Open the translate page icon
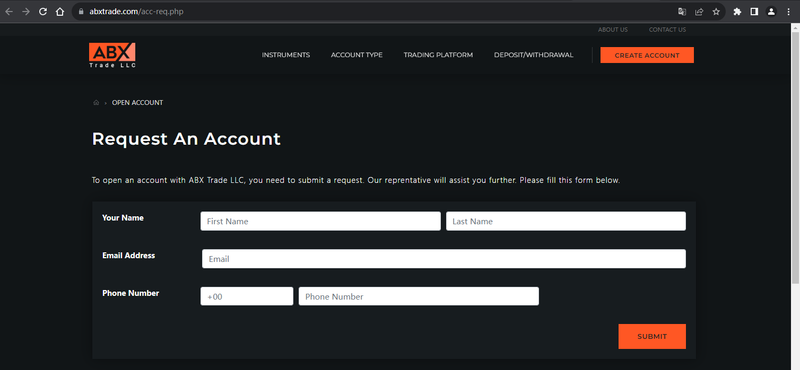The image size is (800, 370). point(682,12)
